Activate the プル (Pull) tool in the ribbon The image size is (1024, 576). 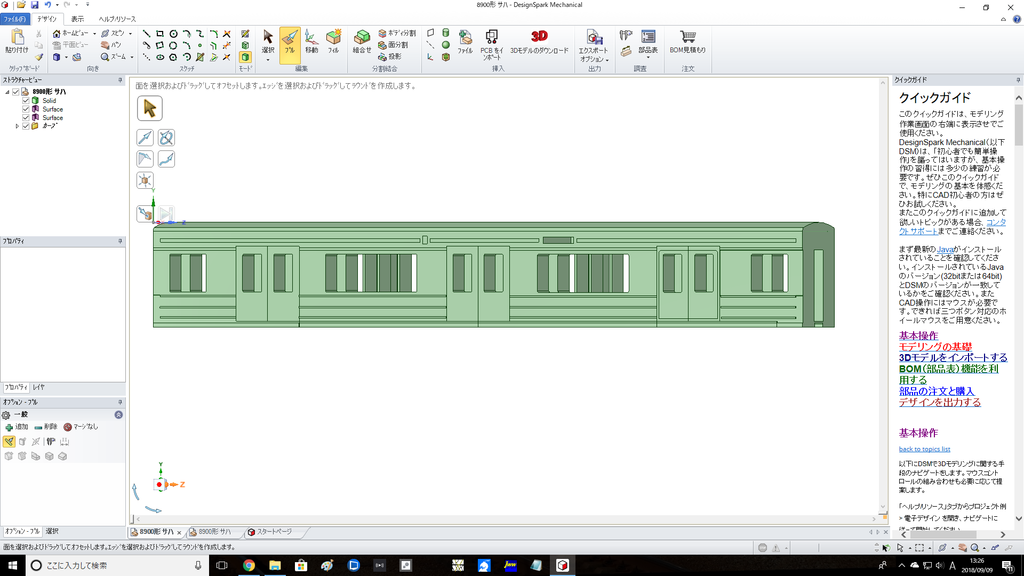click(290, 44)
